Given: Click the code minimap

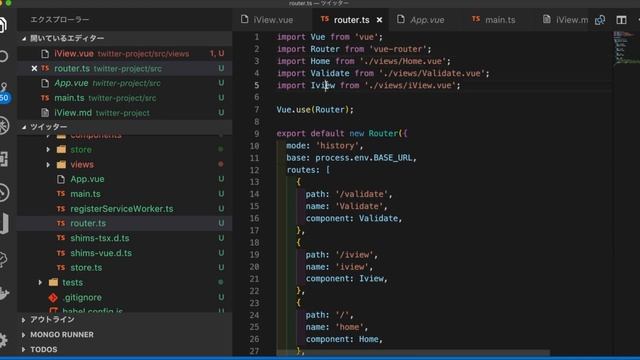Looking at the screenshot, I should point(626,48).
